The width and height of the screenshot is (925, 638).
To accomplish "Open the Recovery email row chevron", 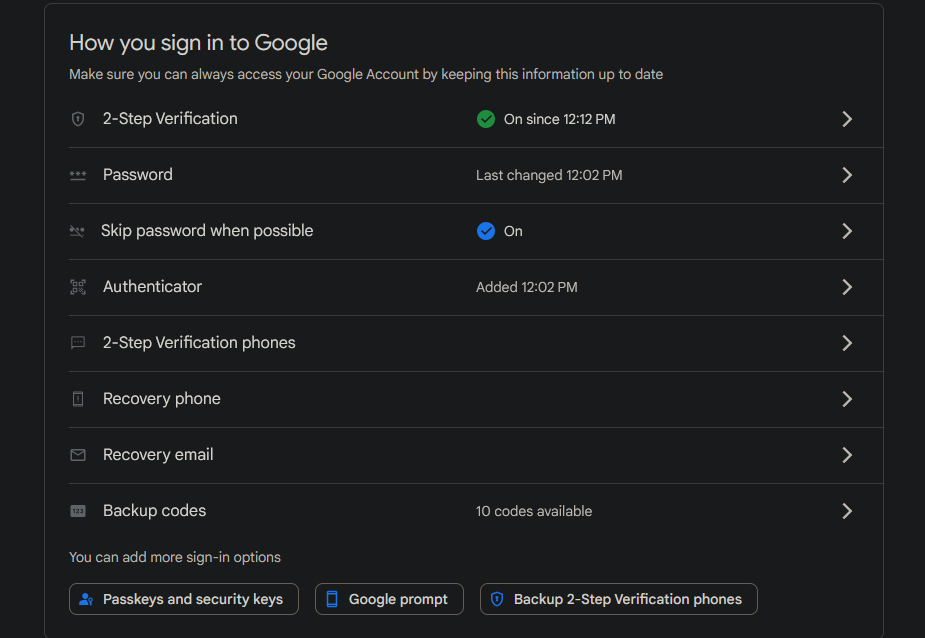I will pos(847,455).
